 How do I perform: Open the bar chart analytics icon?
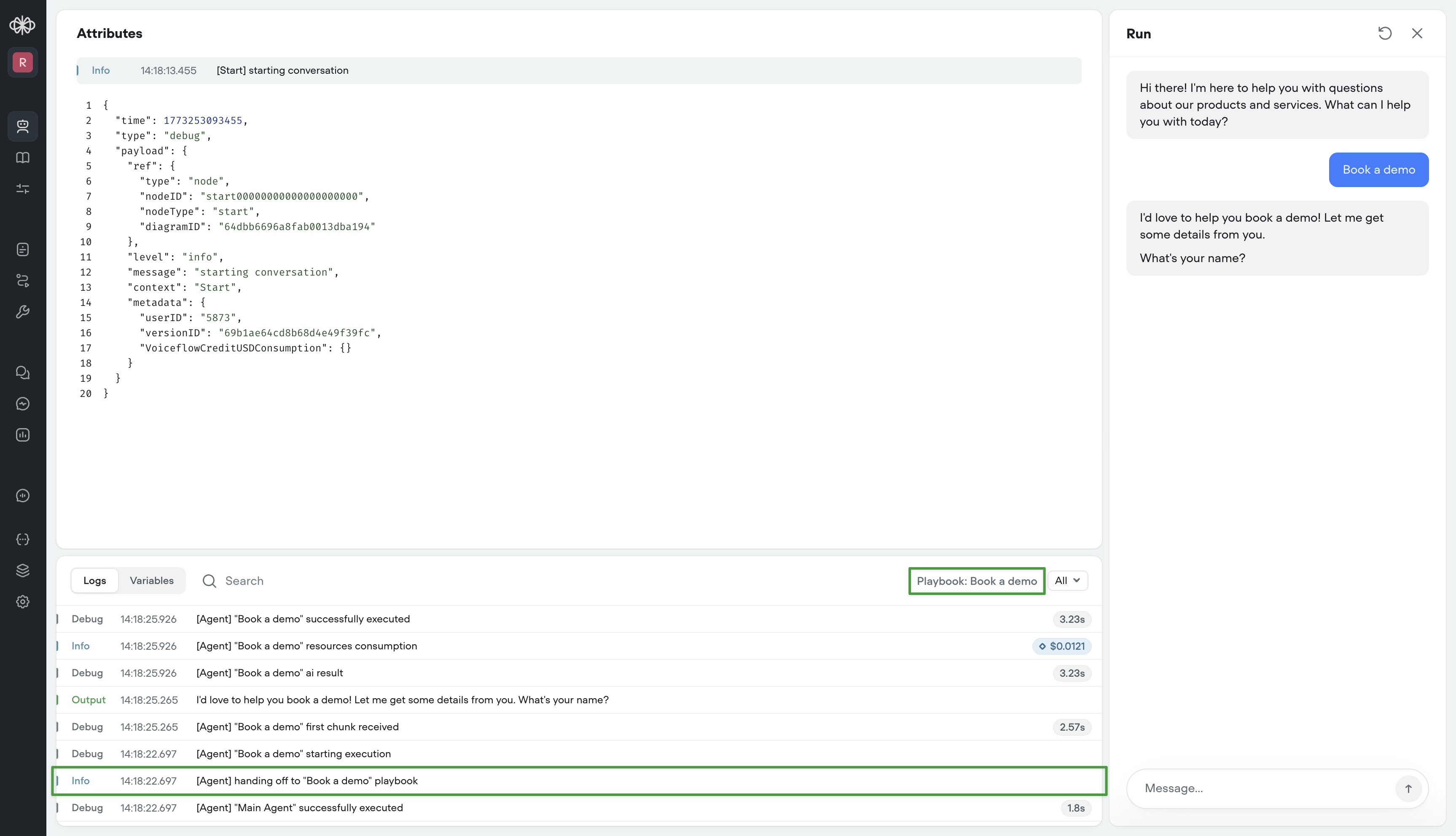coord(22,435)
